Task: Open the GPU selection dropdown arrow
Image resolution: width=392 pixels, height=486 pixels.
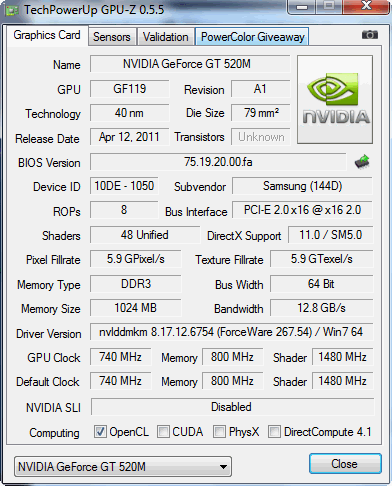Action: tap(224, 467)
